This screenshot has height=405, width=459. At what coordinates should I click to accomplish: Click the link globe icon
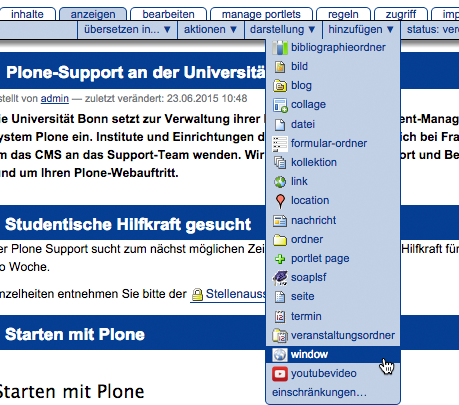pos(280,182)
